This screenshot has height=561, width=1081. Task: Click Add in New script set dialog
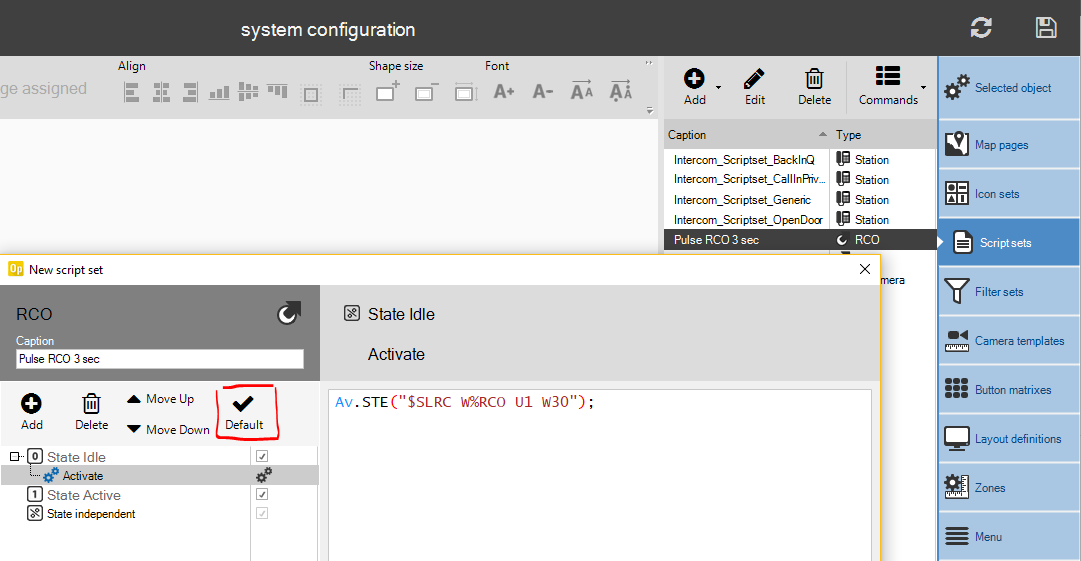point(32,411)
